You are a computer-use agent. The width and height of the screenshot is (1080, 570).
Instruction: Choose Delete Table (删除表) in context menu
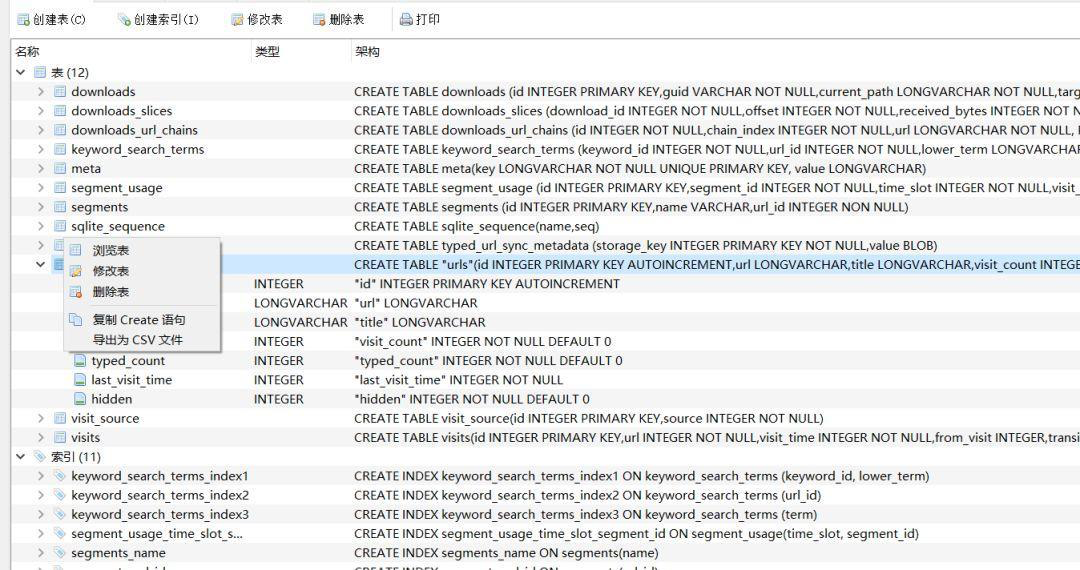coord(142,292)
